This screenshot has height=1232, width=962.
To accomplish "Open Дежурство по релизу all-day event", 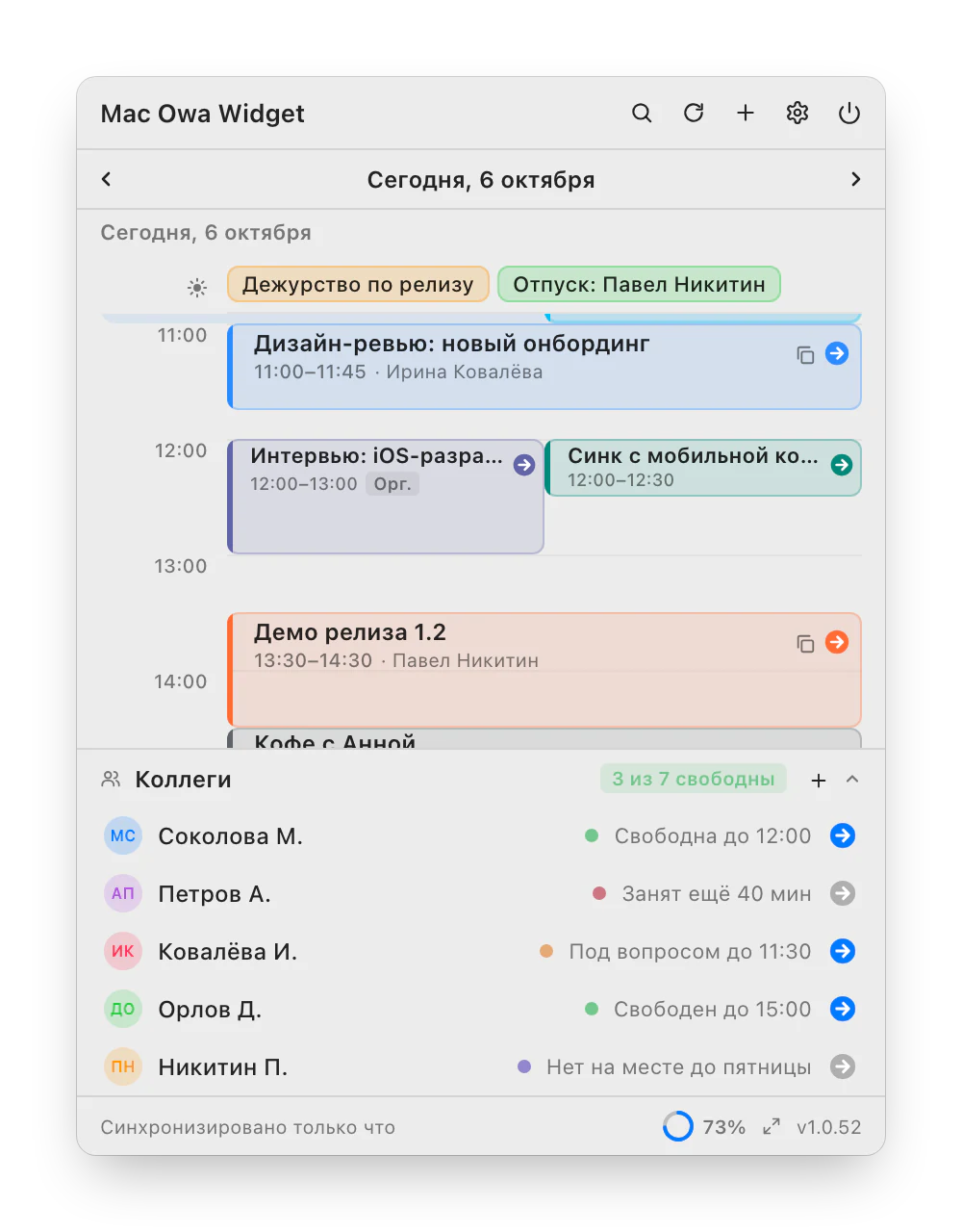I will coord(358,284).
